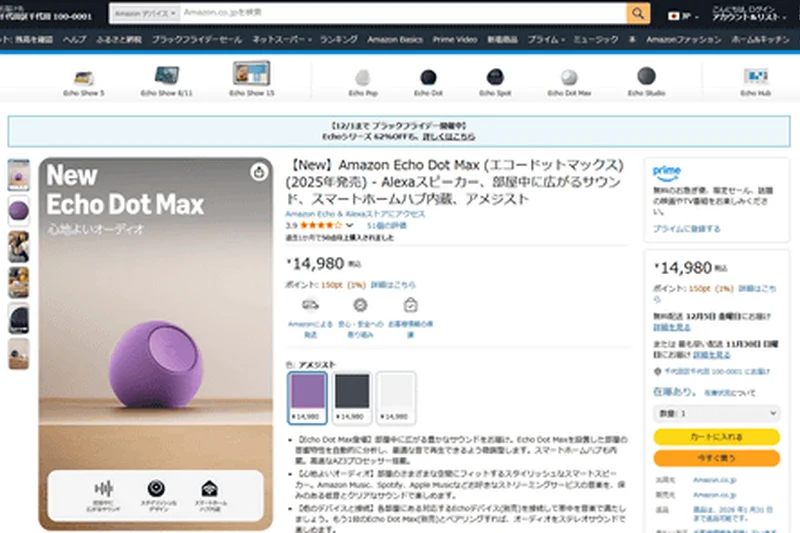Visit the Amazon Echo & Alexa store link
800x533 pixels.
tap(355, 214)
